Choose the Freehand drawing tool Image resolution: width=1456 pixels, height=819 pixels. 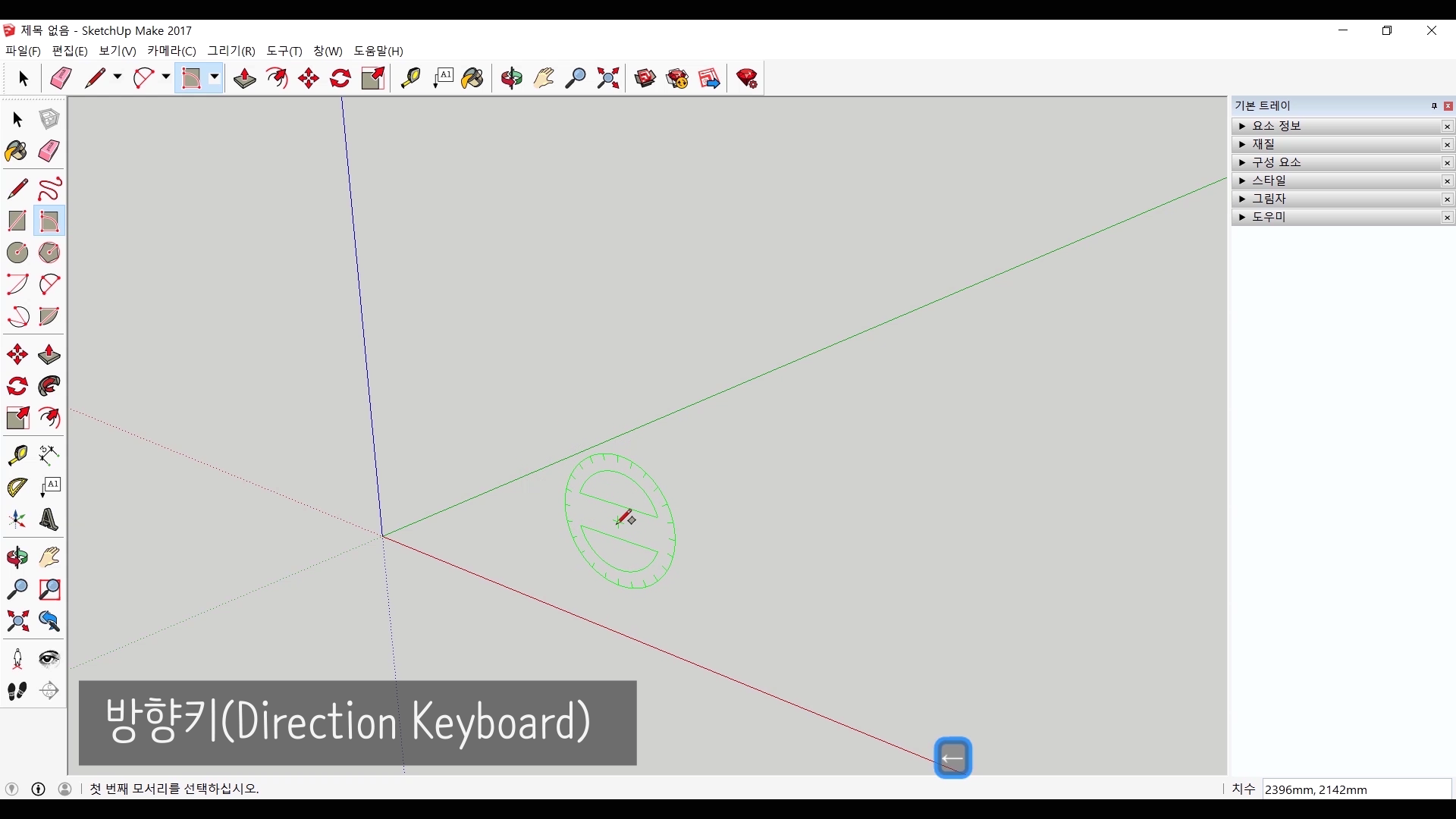(49, 189)
